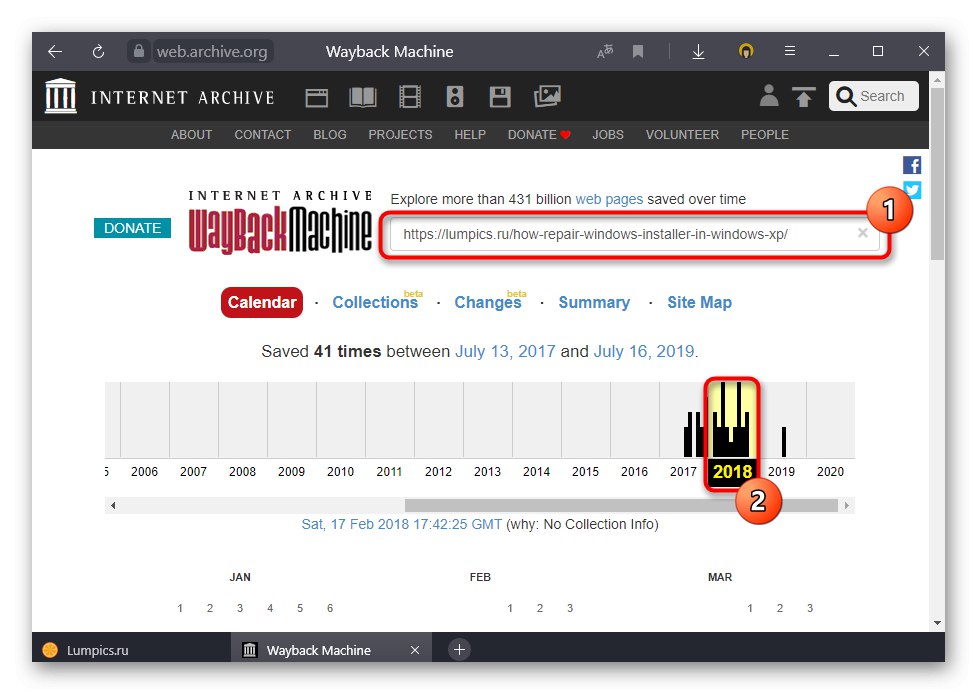This screenshot has height=694, width=977.
Task: Click the page scroll-down arrow
Action: coord(937,622)
